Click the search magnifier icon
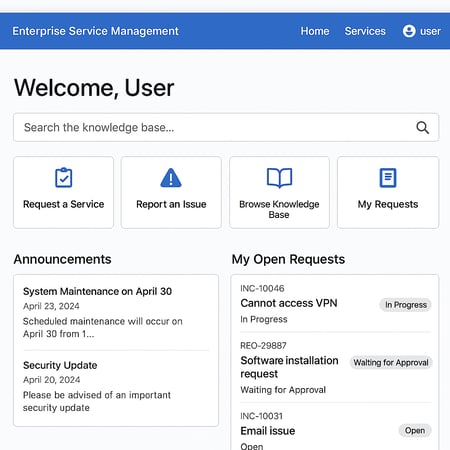Viewport: 450px width, 450px height. (422, 127)
